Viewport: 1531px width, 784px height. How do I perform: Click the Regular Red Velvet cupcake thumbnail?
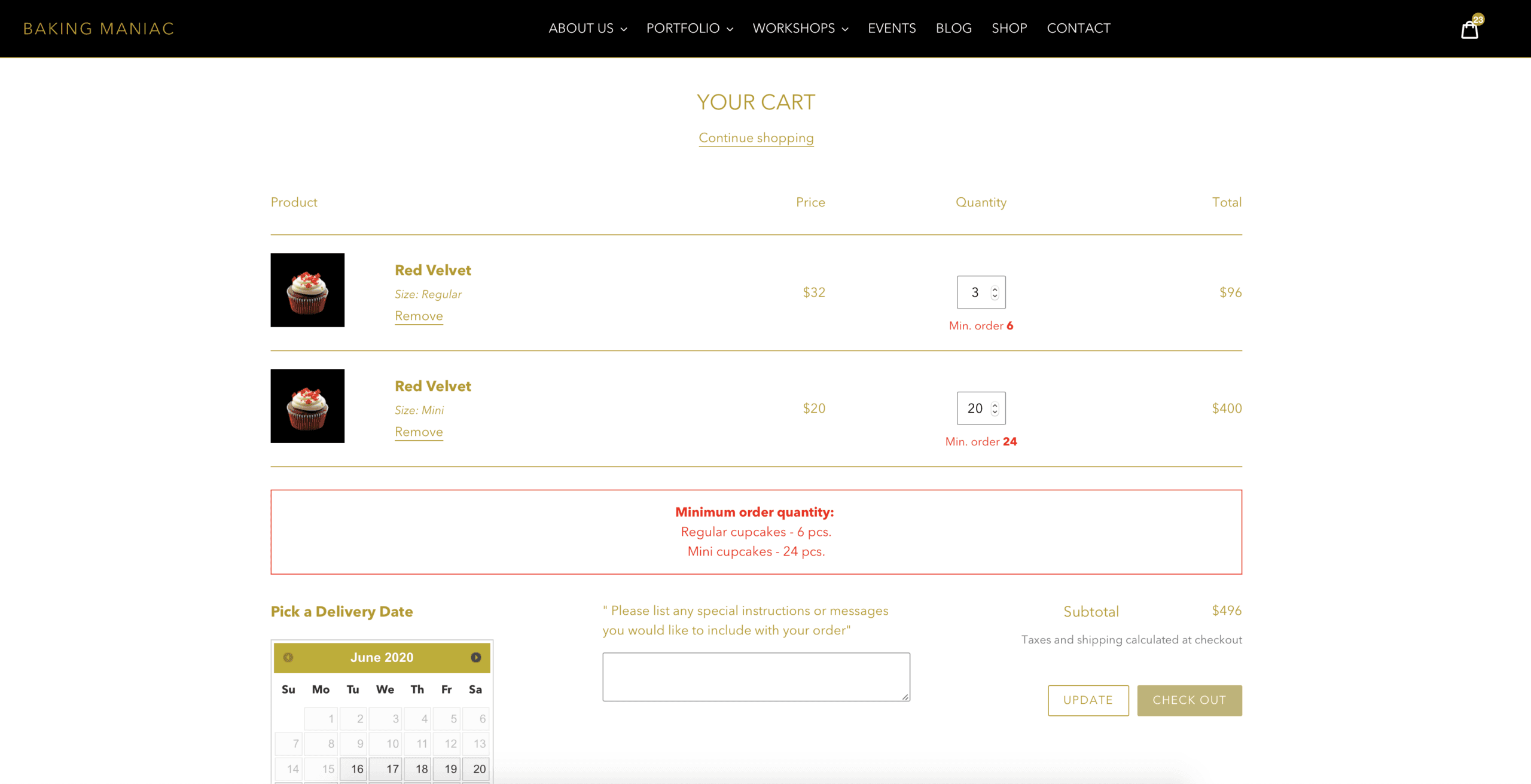307,290
